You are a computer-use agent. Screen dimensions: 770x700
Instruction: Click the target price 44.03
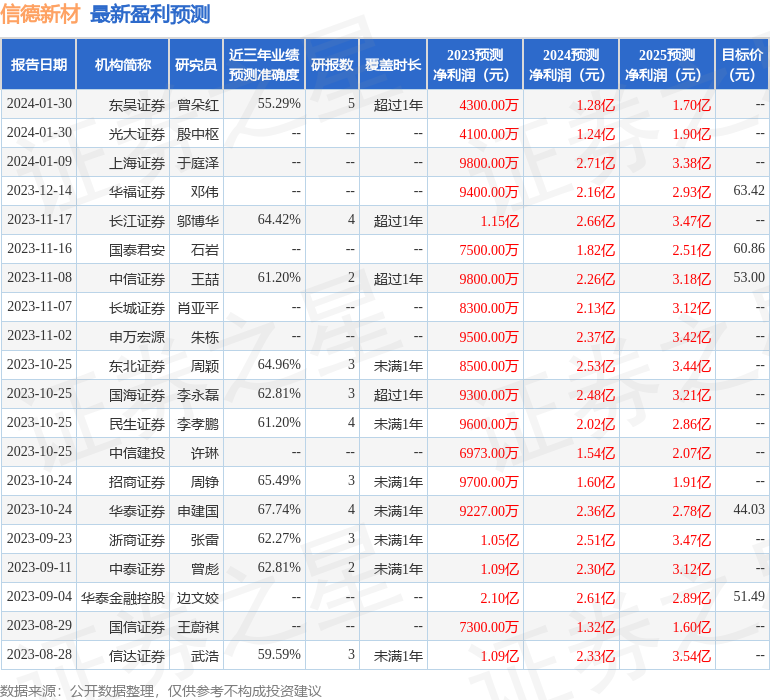pyautogui.click(x=749, y=508)
